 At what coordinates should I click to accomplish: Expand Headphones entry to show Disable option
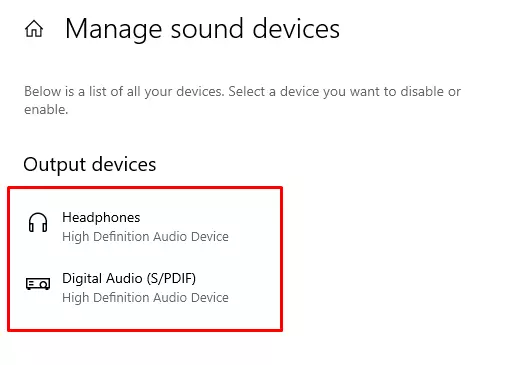coord(145,227)
